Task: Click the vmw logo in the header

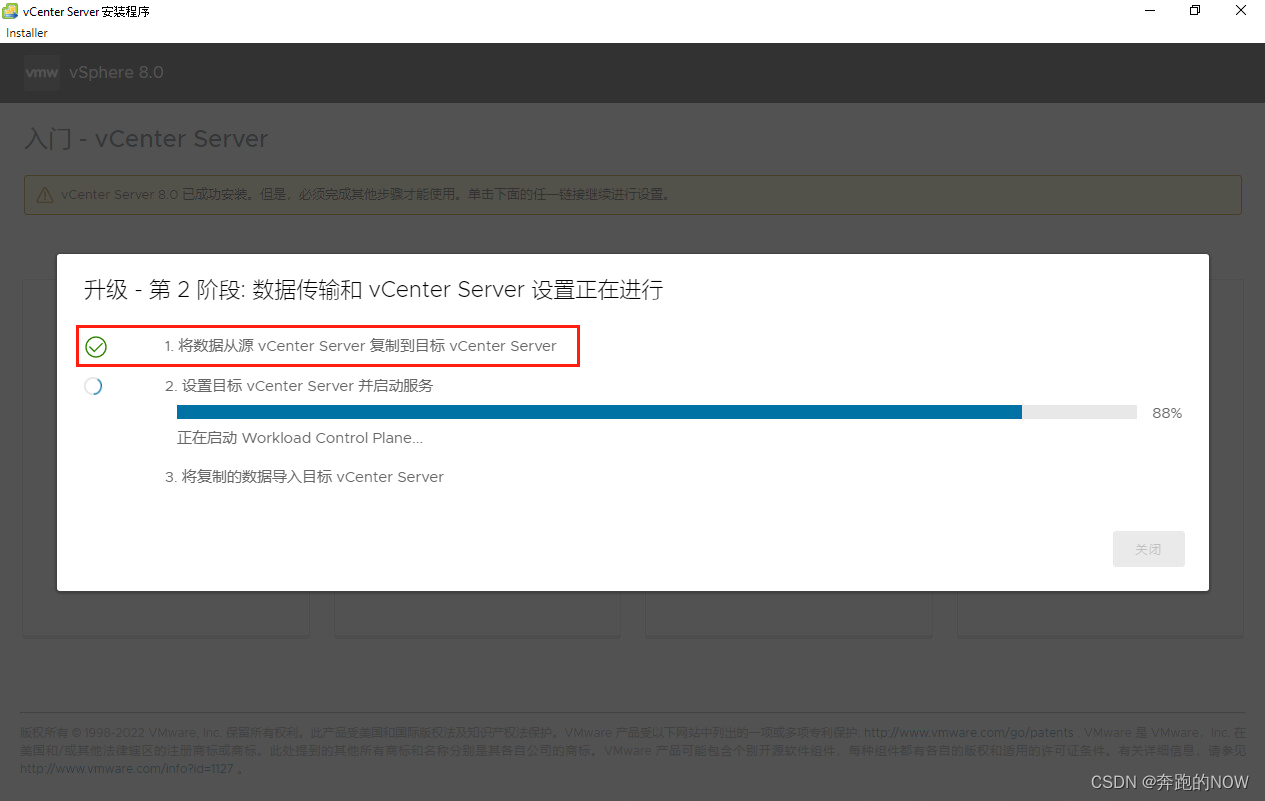Action: pos(42,73)
